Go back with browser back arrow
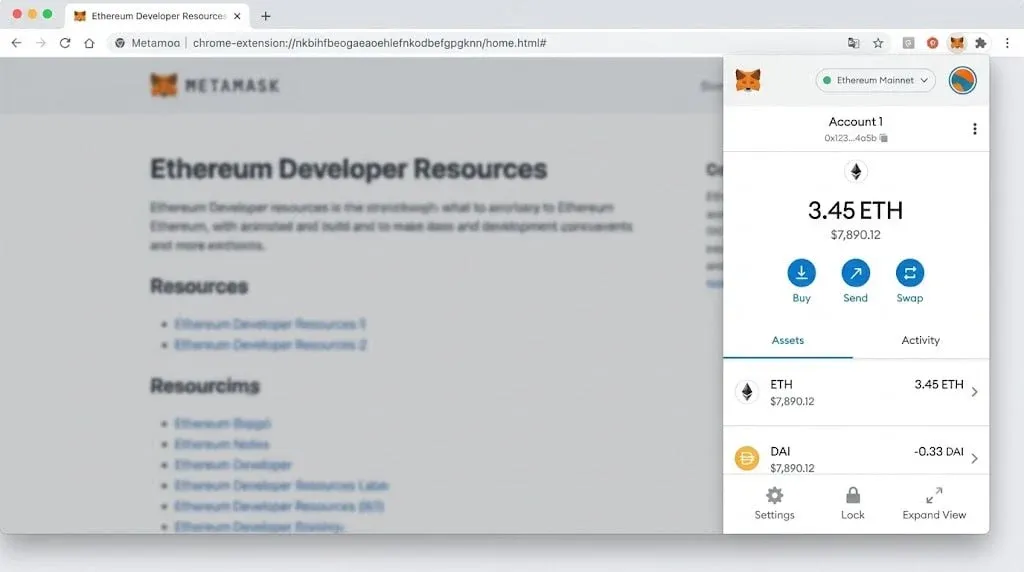 click(x=16, y=43)
